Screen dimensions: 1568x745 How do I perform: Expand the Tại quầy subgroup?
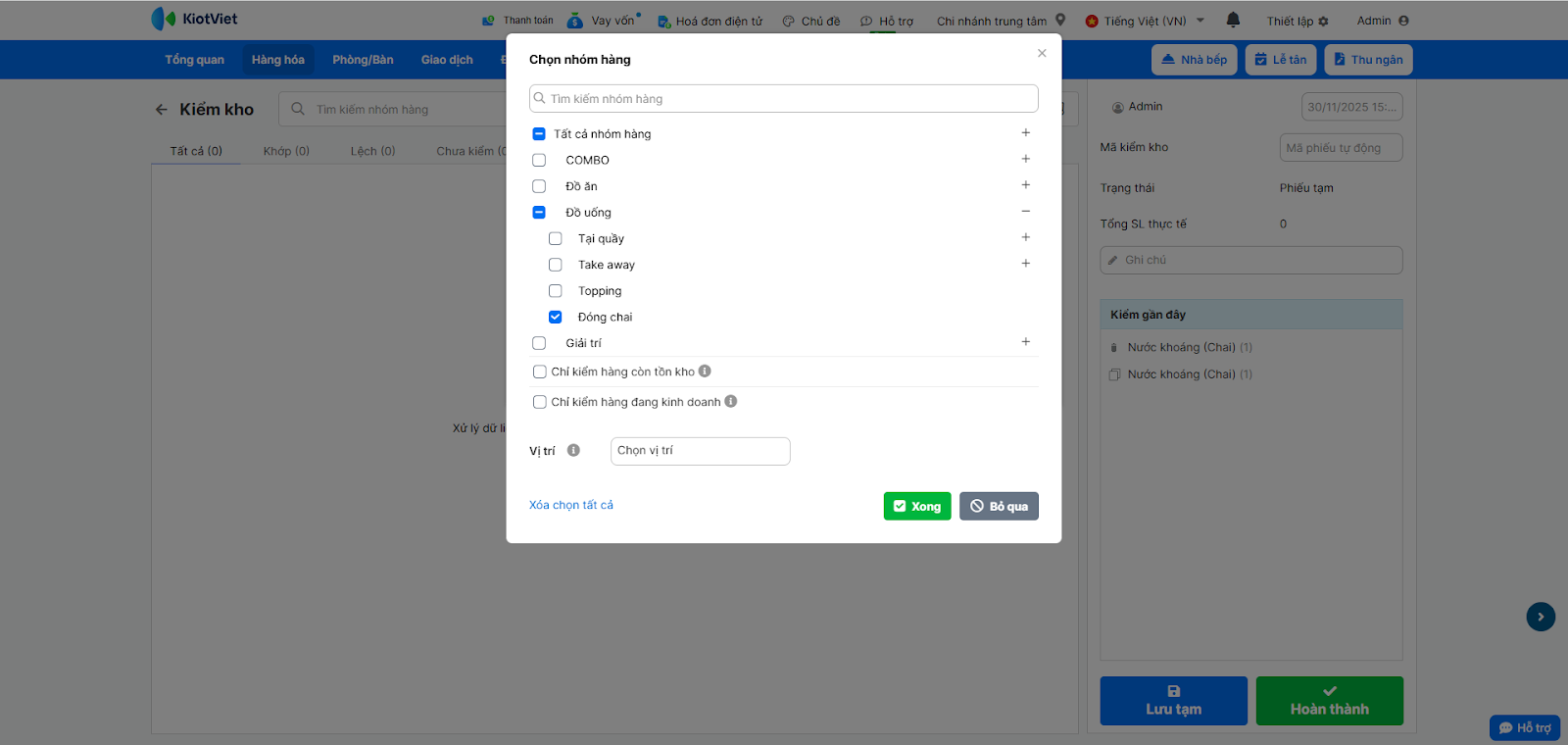(1026, 237)
